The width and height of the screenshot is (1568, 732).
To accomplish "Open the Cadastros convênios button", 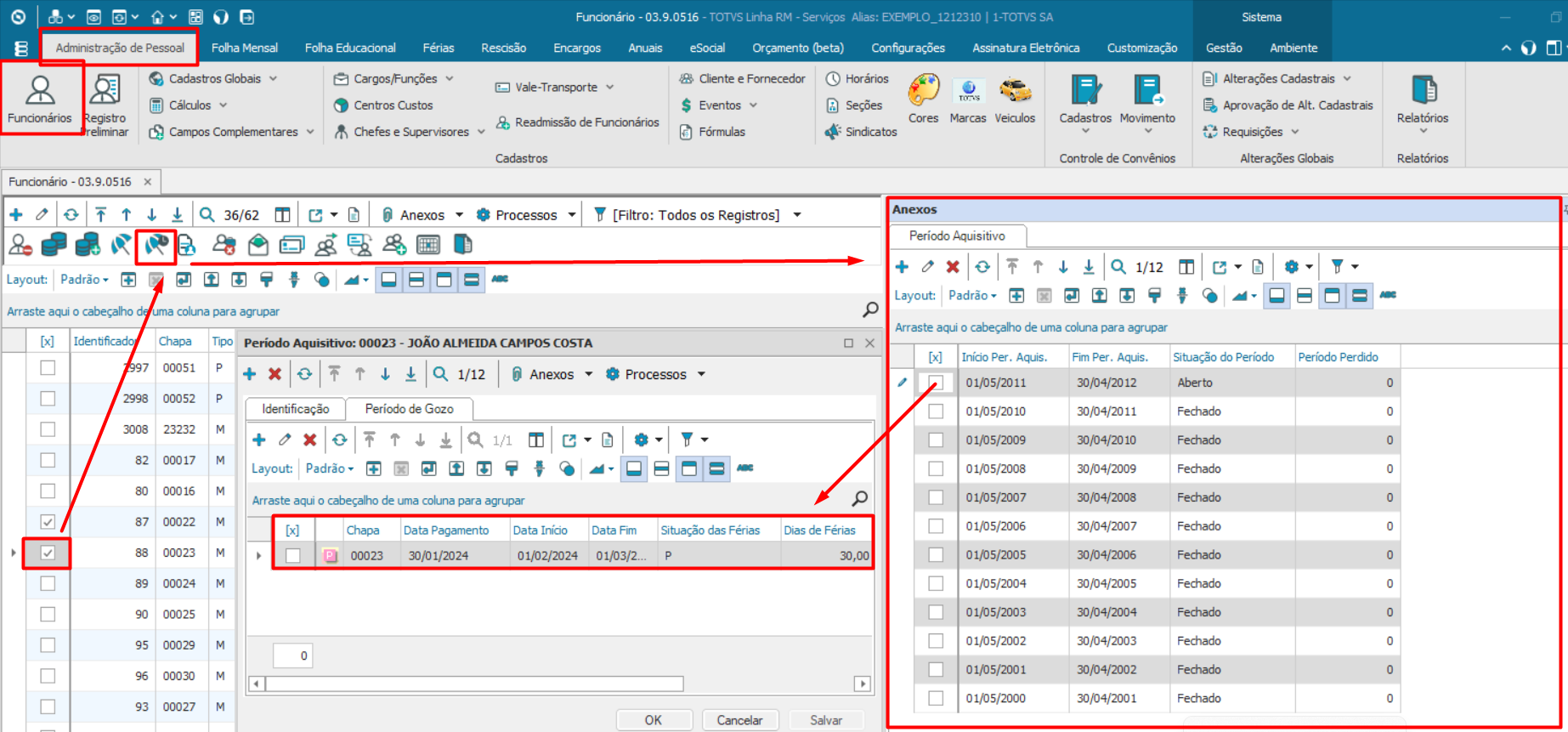I will click(x=1085, y=102).
